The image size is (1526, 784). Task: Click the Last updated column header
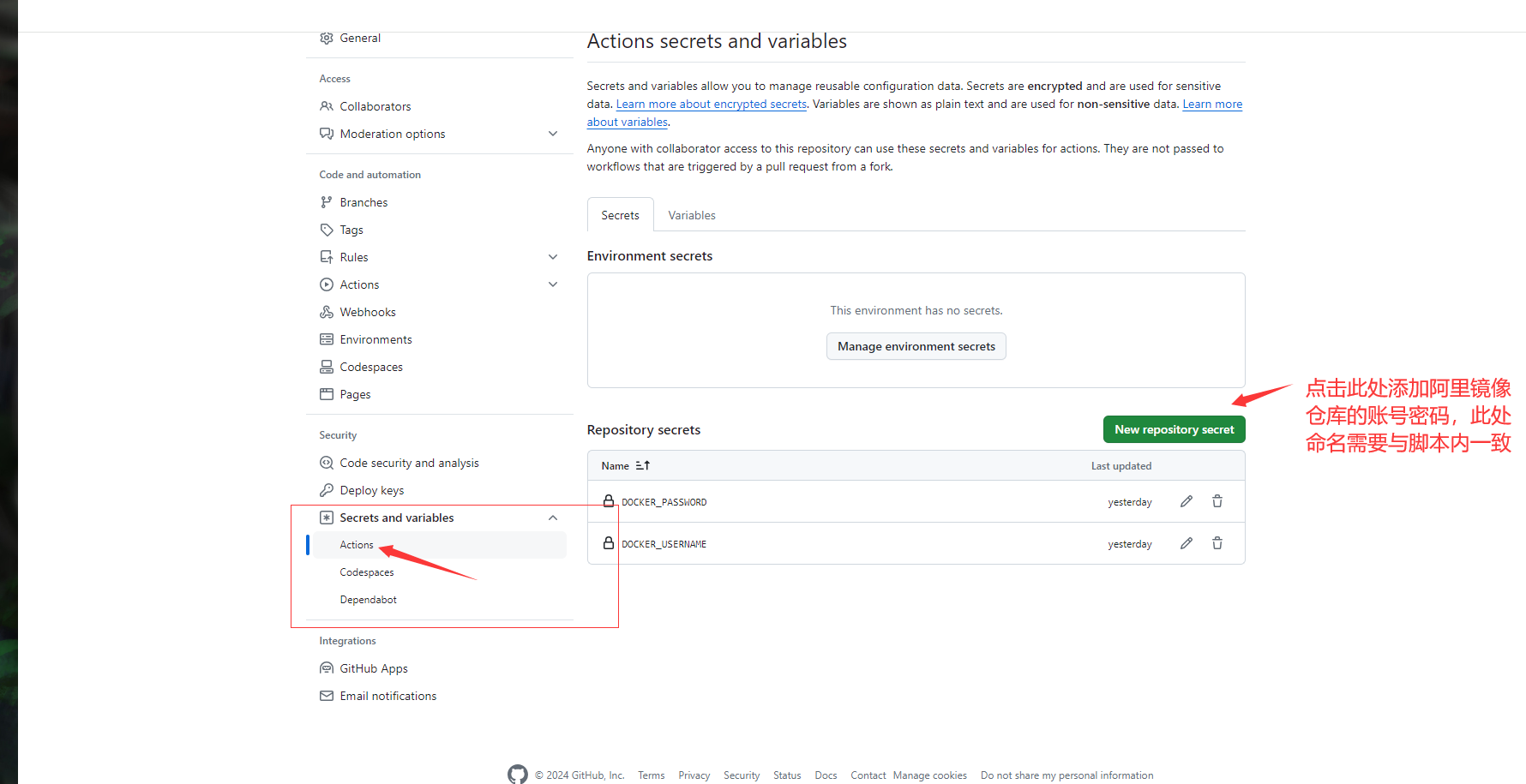[1121, 466]
